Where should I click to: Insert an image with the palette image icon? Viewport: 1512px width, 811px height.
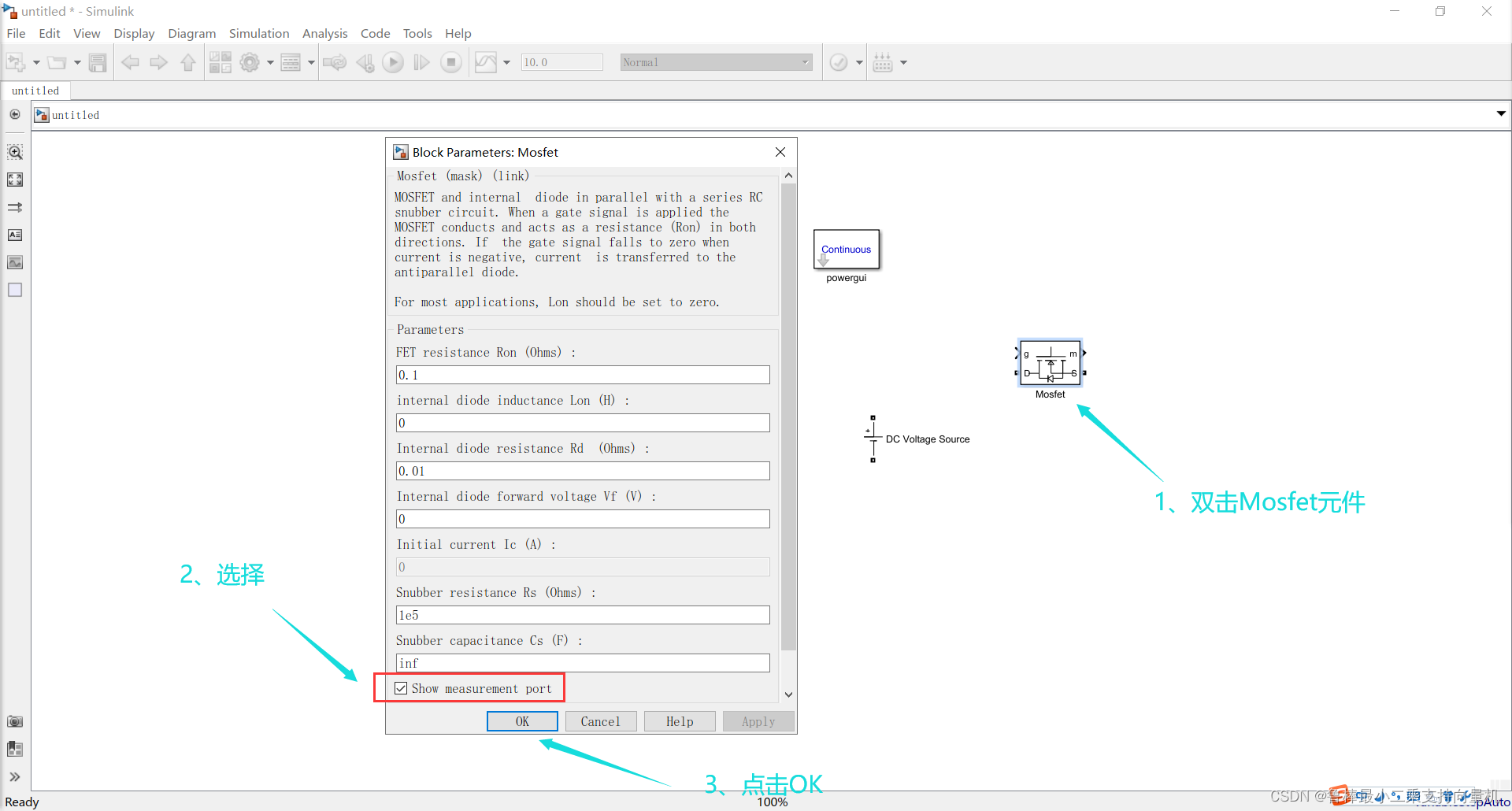[15, 262]
